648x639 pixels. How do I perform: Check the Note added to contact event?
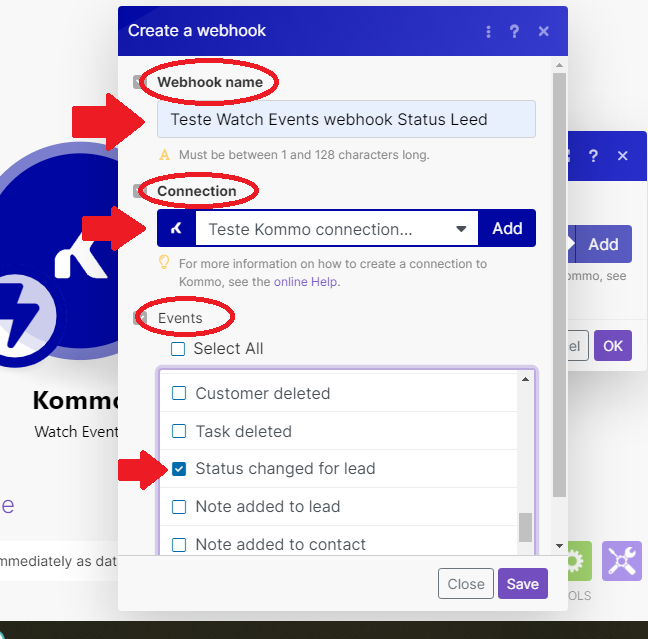tap(179, 544)
